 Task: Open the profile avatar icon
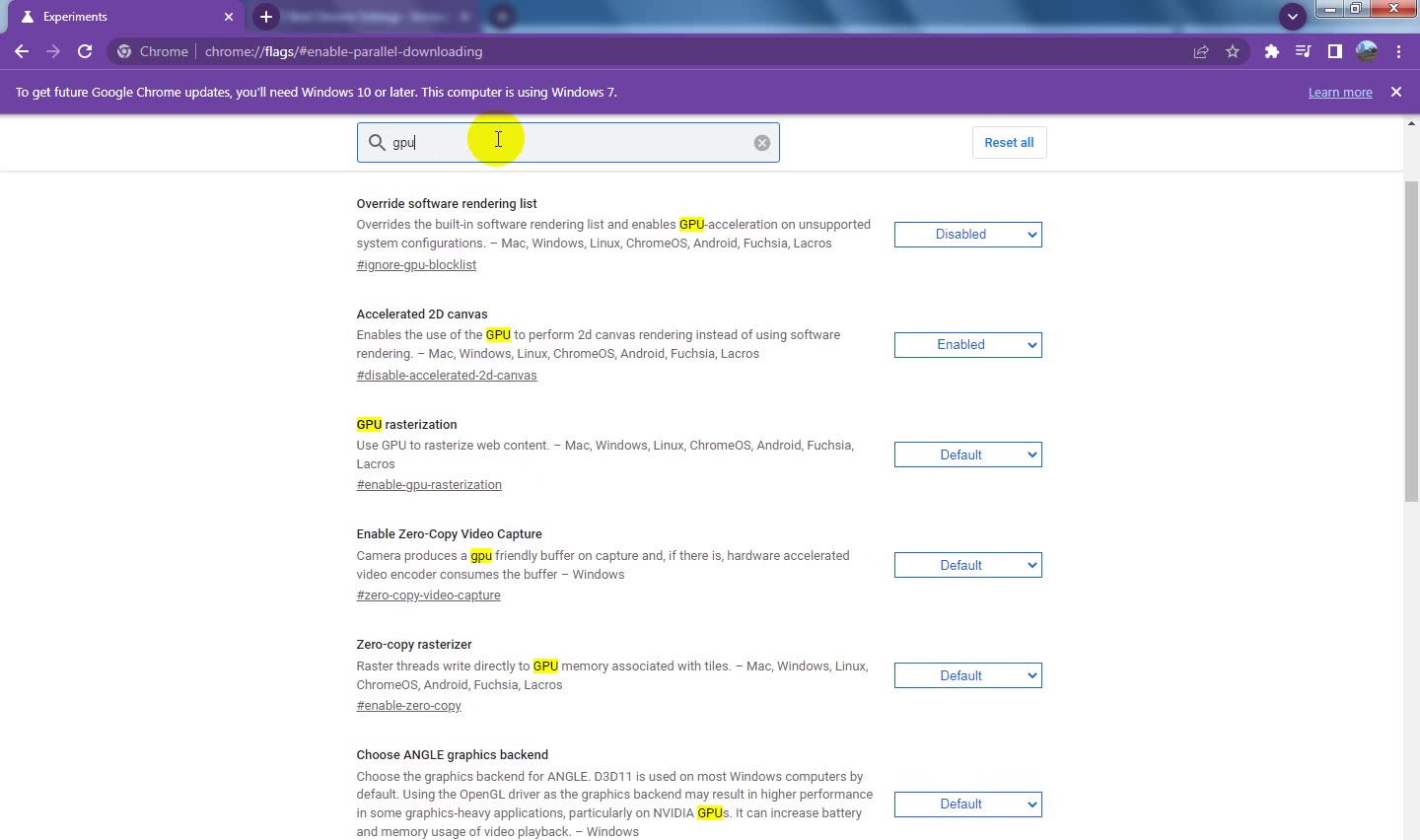tap(1367, 51)
